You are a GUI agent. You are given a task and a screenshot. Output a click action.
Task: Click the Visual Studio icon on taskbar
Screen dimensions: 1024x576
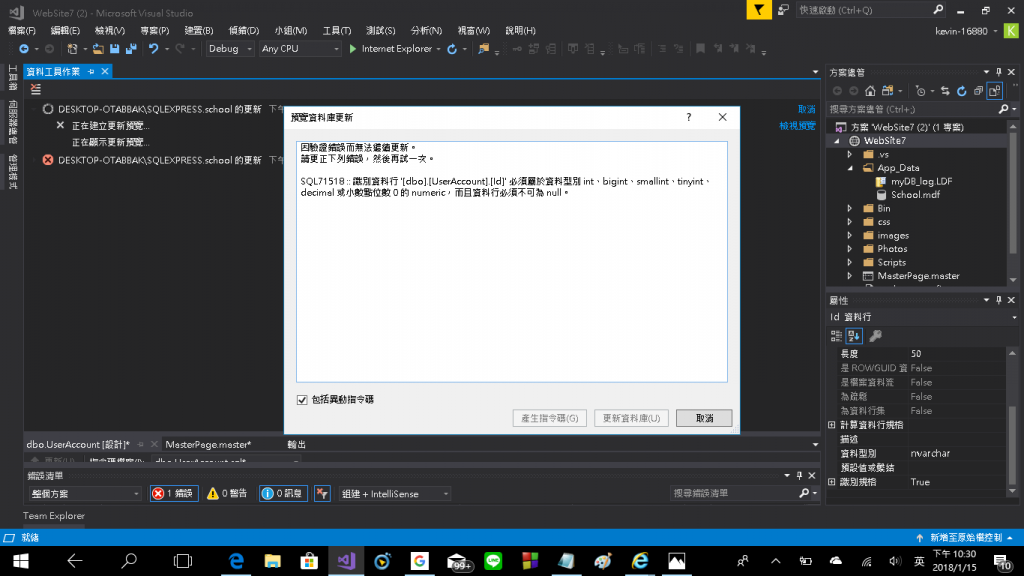coord(346,561)
